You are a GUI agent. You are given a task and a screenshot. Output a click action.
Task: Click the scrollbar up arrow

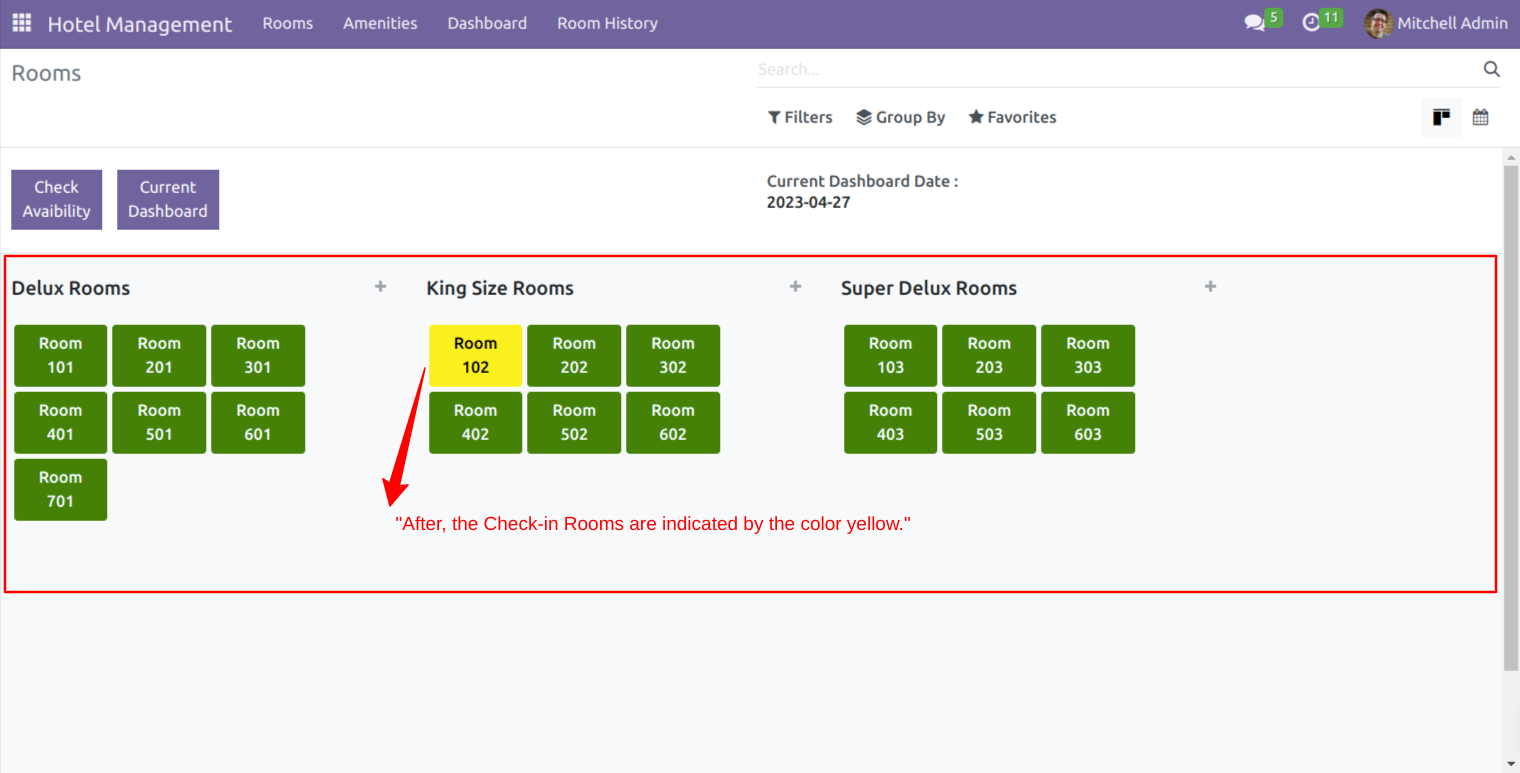coord(1511,157)
